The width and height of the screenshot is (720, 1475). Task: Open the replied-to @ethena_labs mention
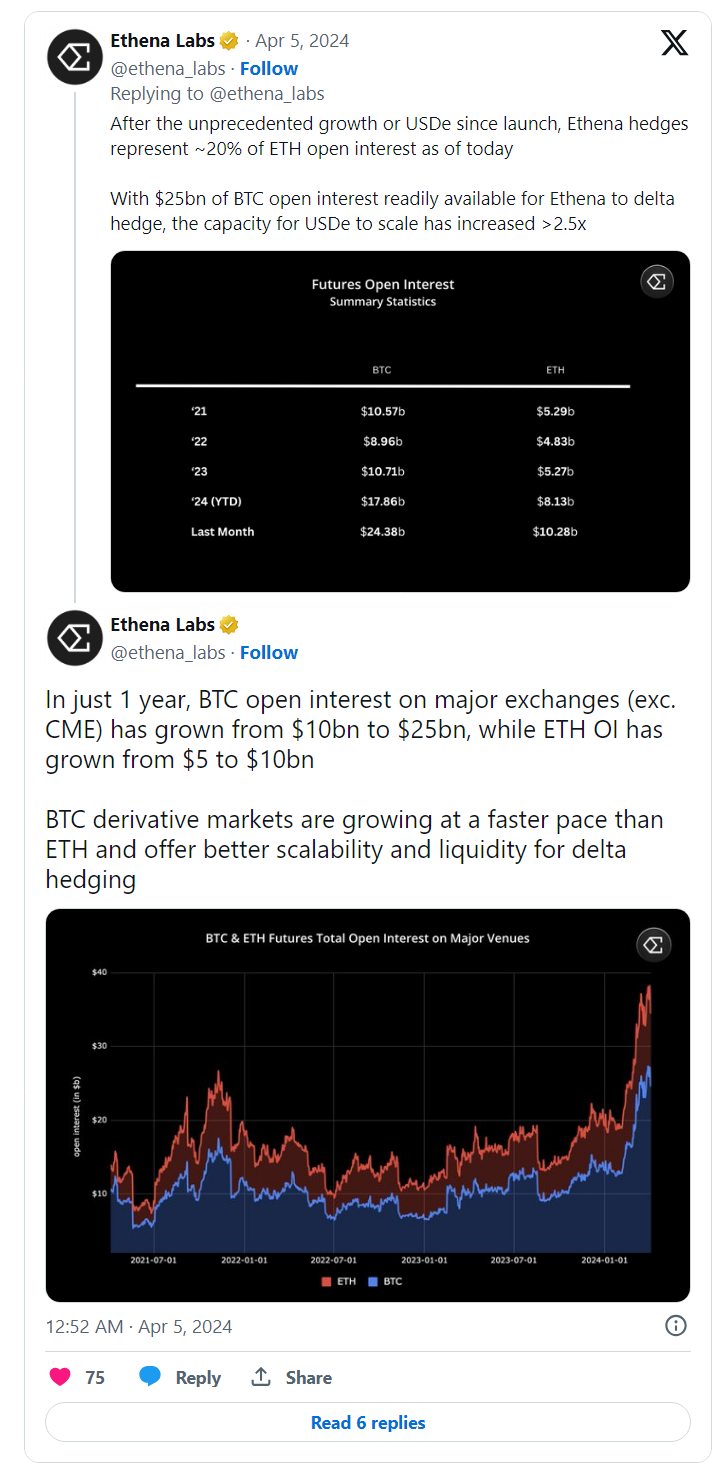pyautogui.click(x=269, y=93)
